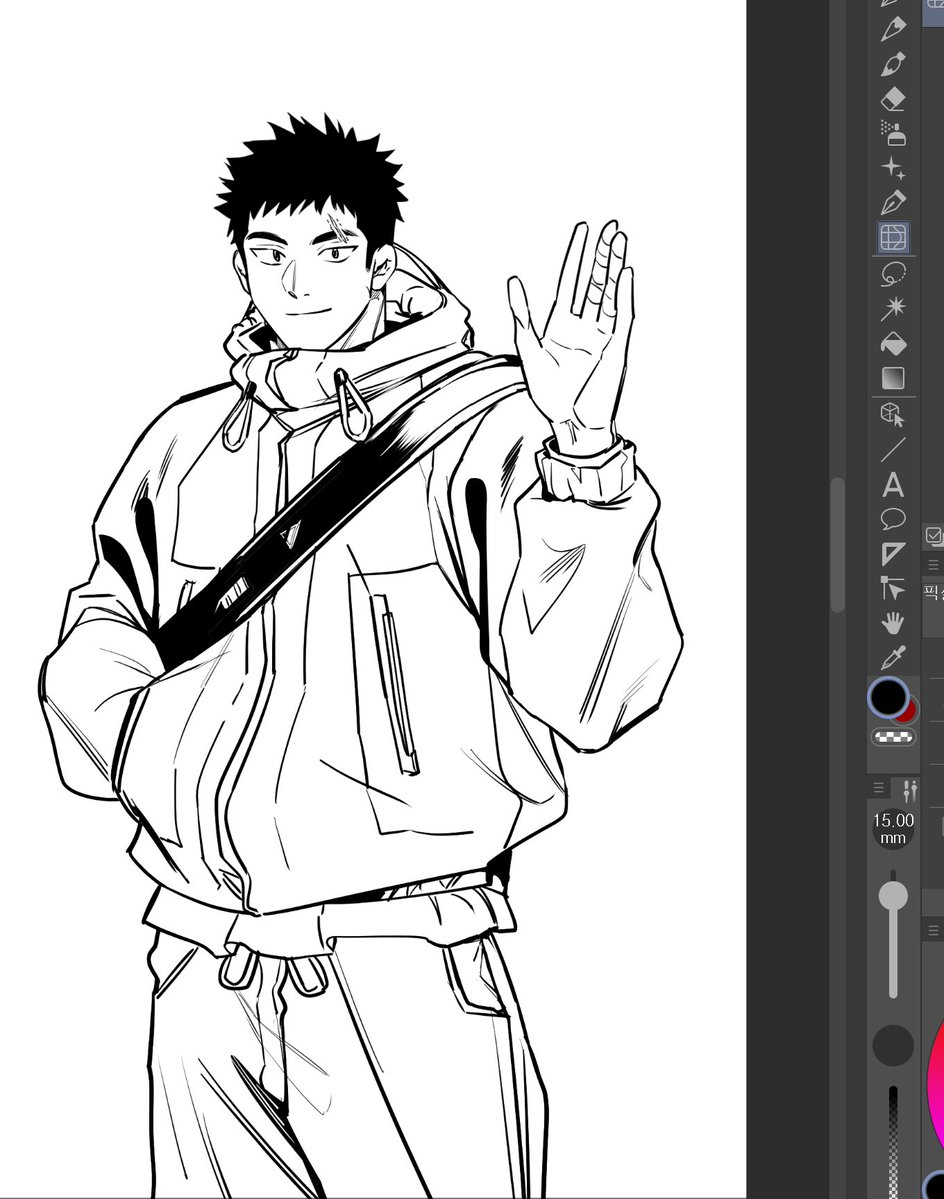Pick the red sub color swatch
The height and width of the screenshot is (1199, 944).
908,713
